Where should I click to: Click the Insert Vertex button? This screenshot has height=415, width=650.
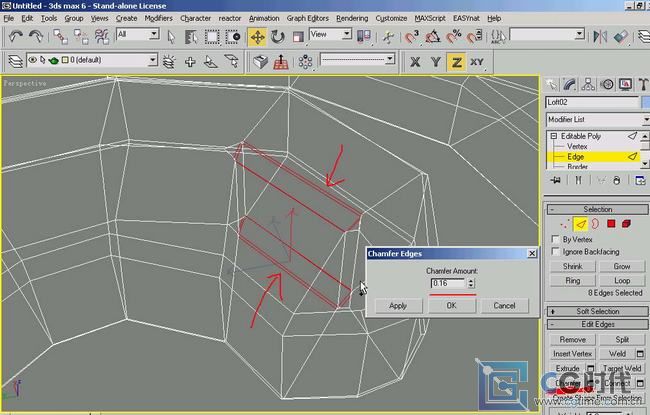click(572, 354)
